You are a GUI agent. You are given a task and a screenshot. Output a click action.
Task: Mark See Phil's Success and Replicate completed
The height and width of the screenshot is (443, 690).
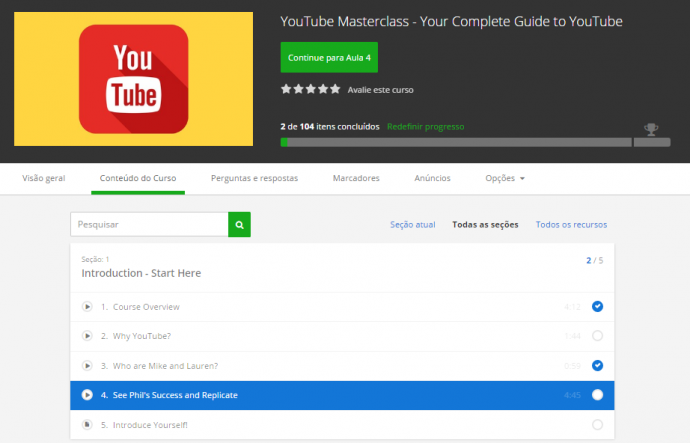tap(597, 395)
